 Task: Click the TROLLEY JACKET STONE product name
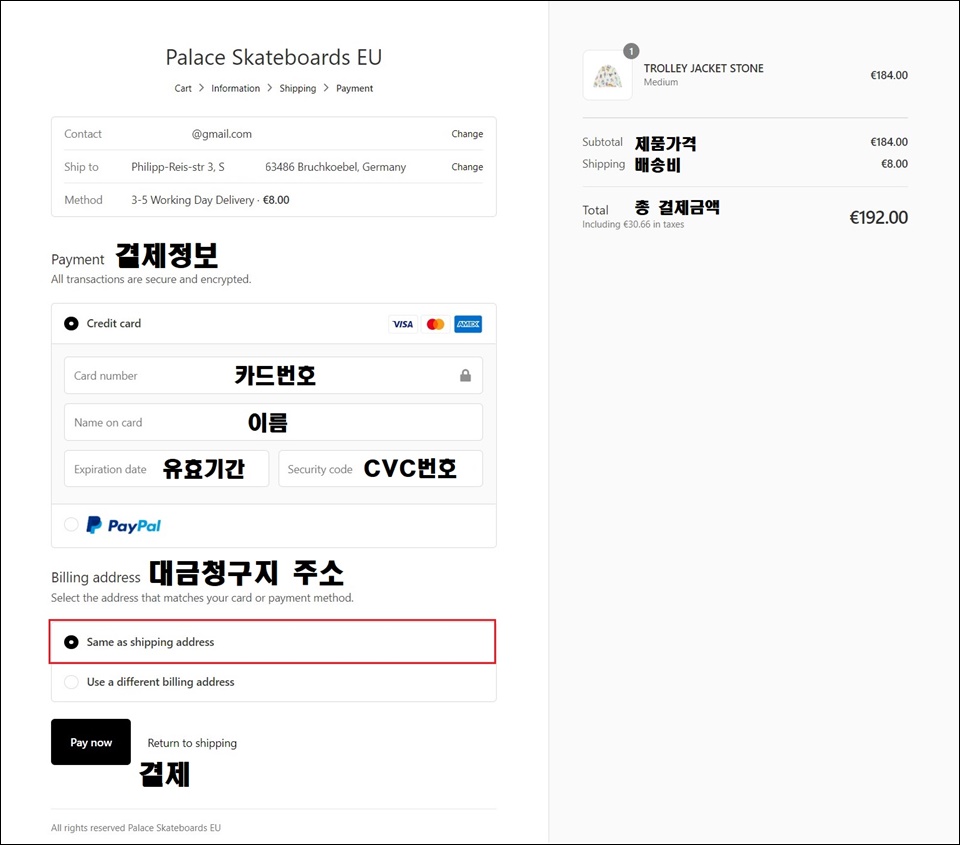tap(703, 68)
